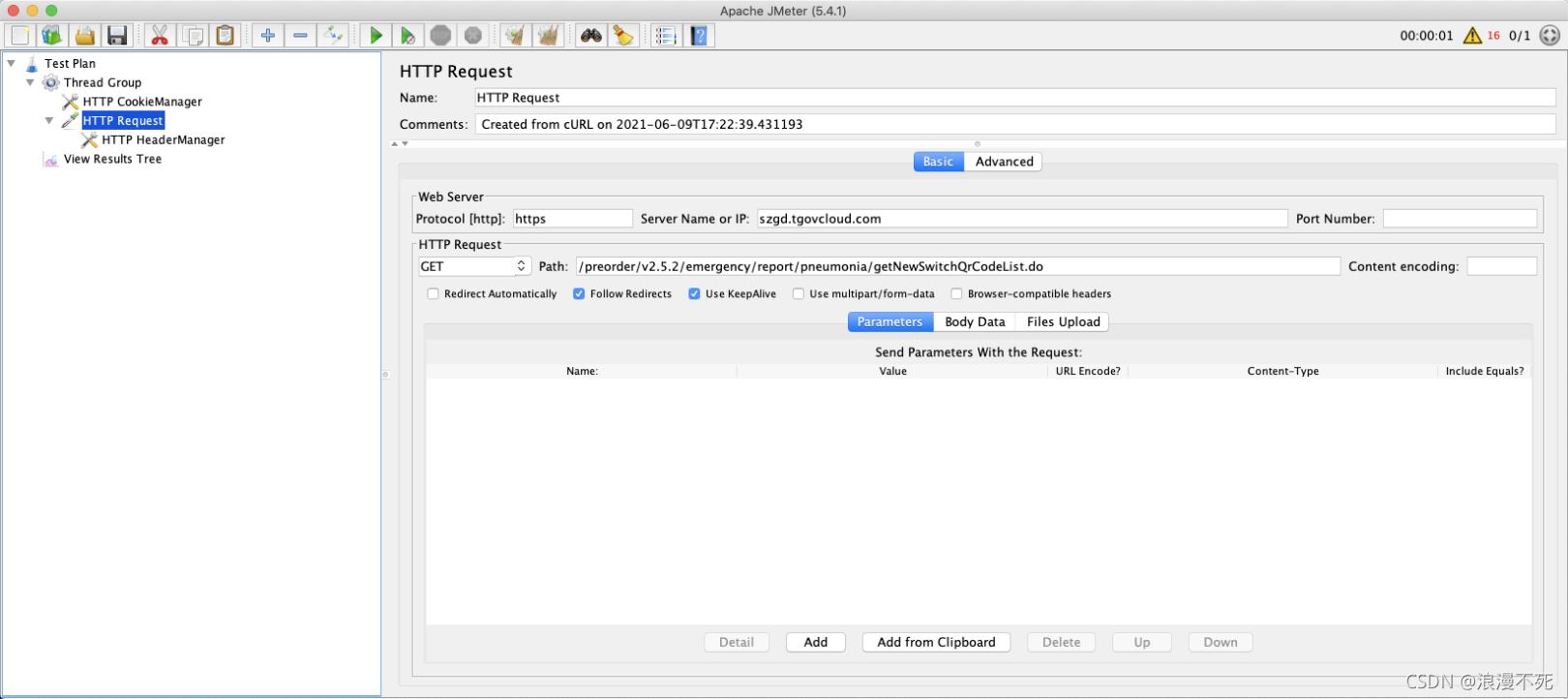Expand all tree nodes with plus icon
The width and height of the screenshot is (1568, 699).
(268, 36)
